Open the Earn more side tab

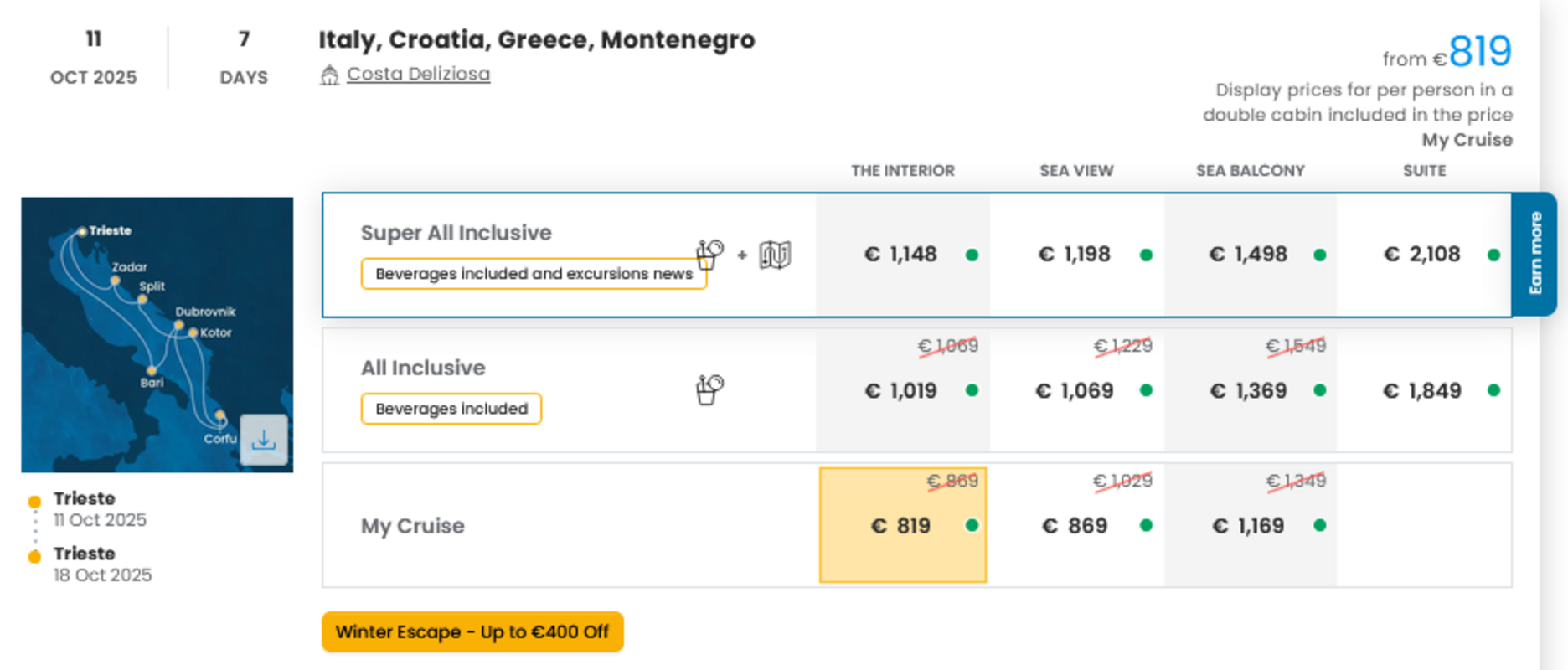tap(1534, 254)
